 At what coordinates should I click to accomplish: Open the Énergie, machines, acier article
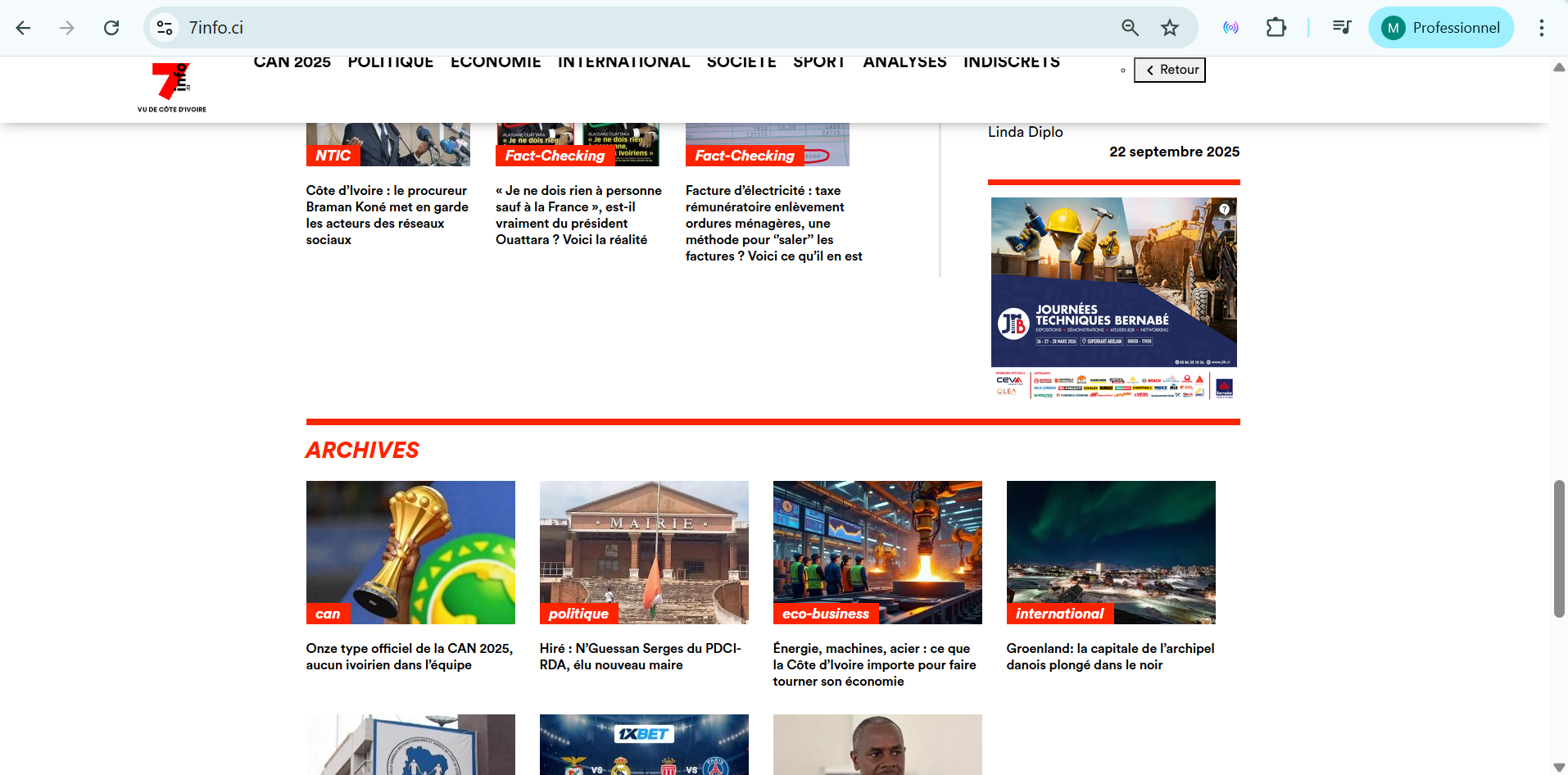[x=875, y=665]
